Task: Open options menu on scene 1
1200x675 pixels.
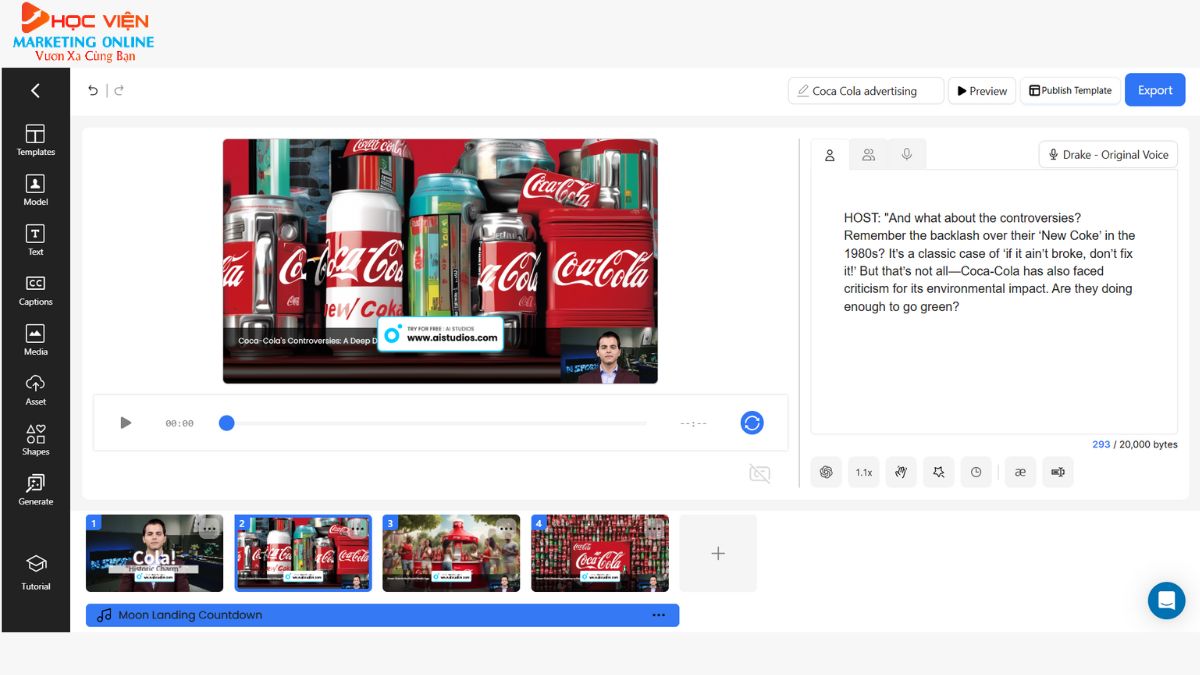Action: click(209, 528)
